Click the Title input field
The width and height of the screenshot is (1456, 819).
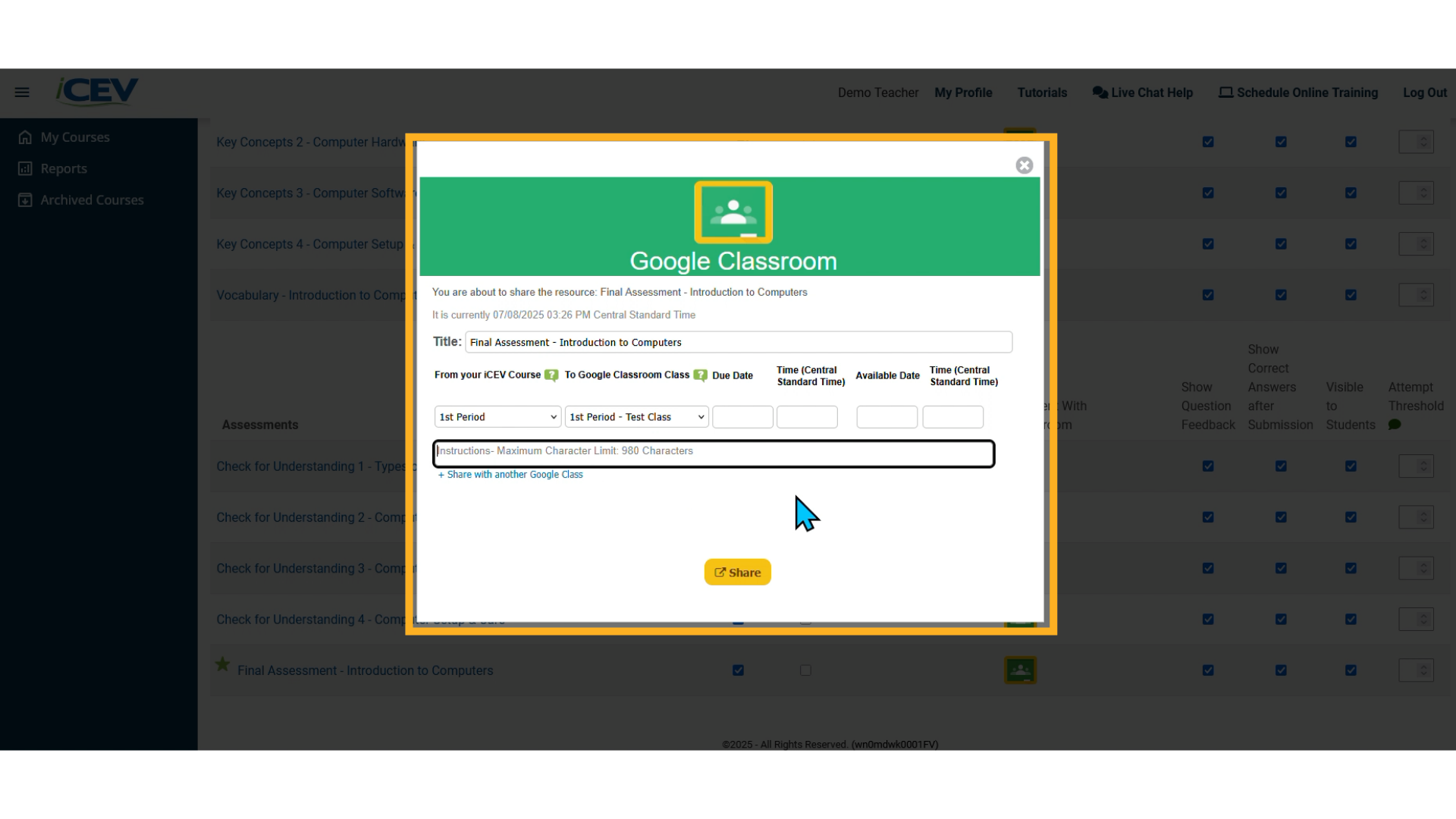739,342
